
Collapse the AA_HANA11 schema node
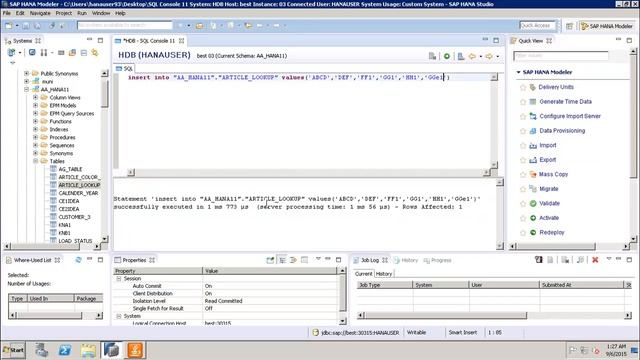tap(27, 89)
